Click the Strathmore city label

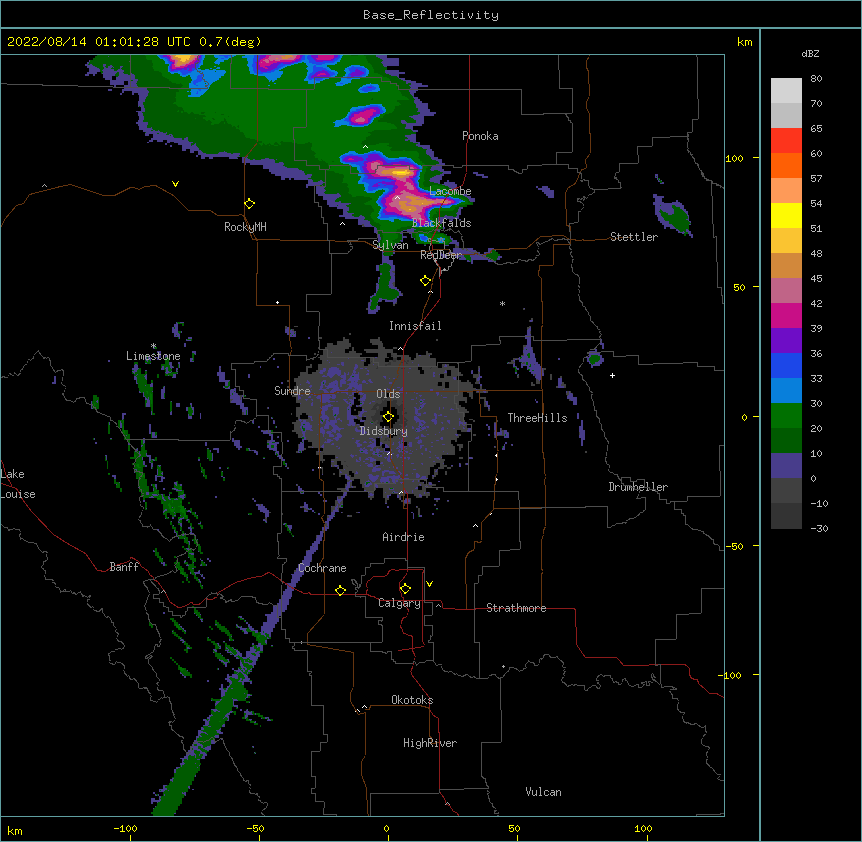(516, 608)
